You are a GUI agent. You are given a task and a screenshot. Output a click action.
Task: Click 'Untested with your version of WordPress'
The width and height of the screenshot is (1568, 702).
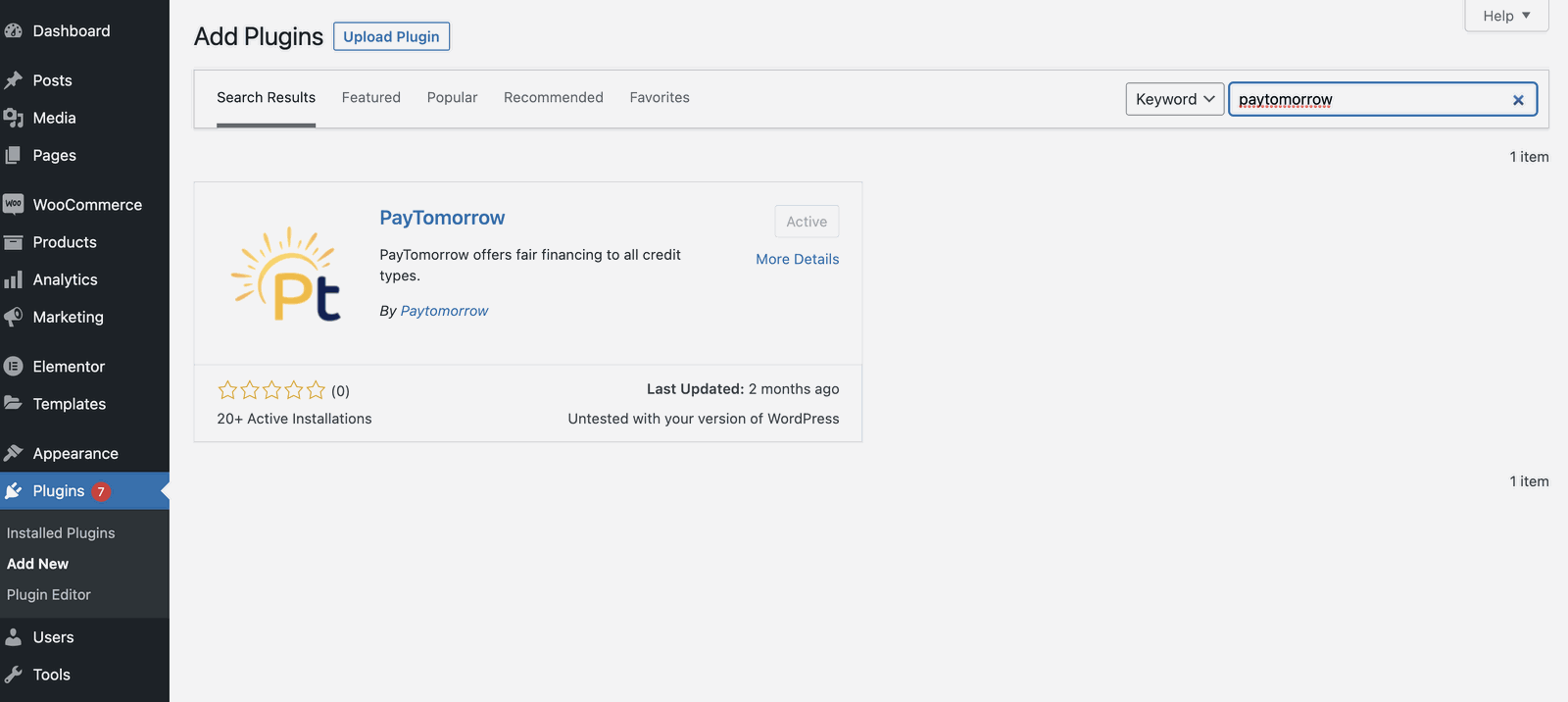tap(704, 419)
